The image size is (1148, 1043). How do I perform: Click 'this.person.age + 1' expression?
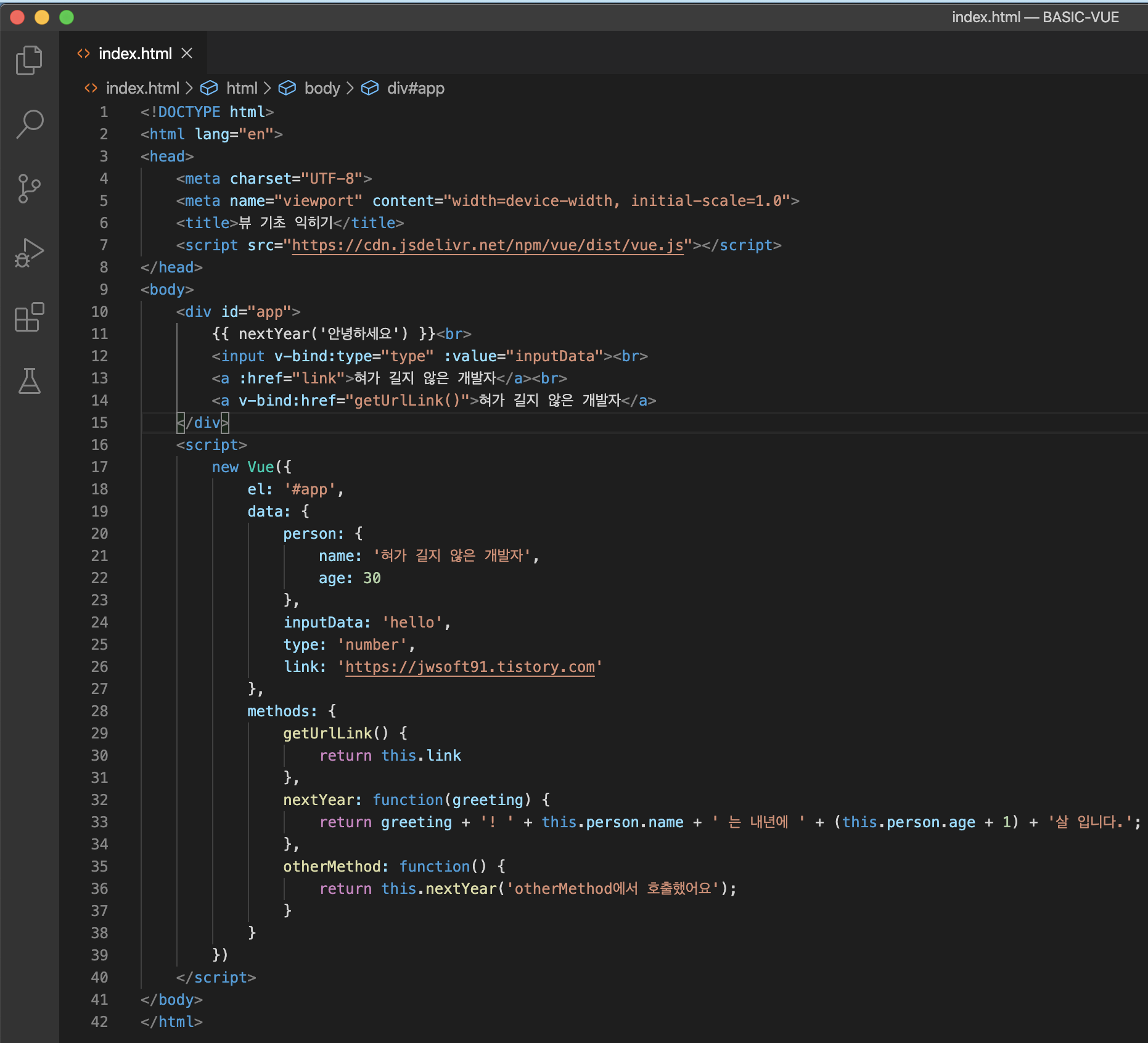coord(926,822)
